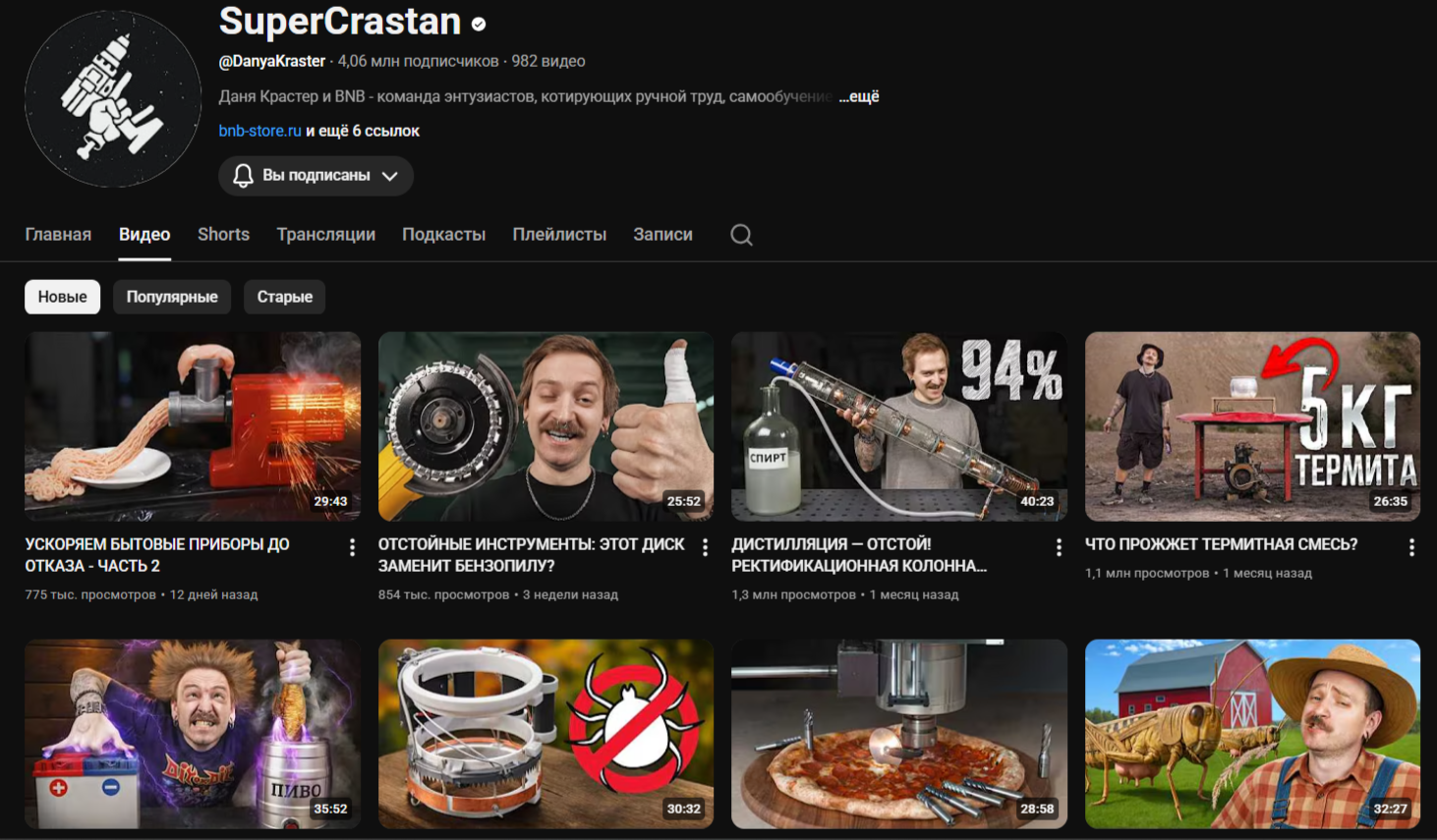Screen dimensions: 1437x840
Task: Open video title УСКОРЯЕМ БЫТОВЫЕ ПРИБОРЫ ДО ОТКАЗА
Action: (x=157, y=555)
